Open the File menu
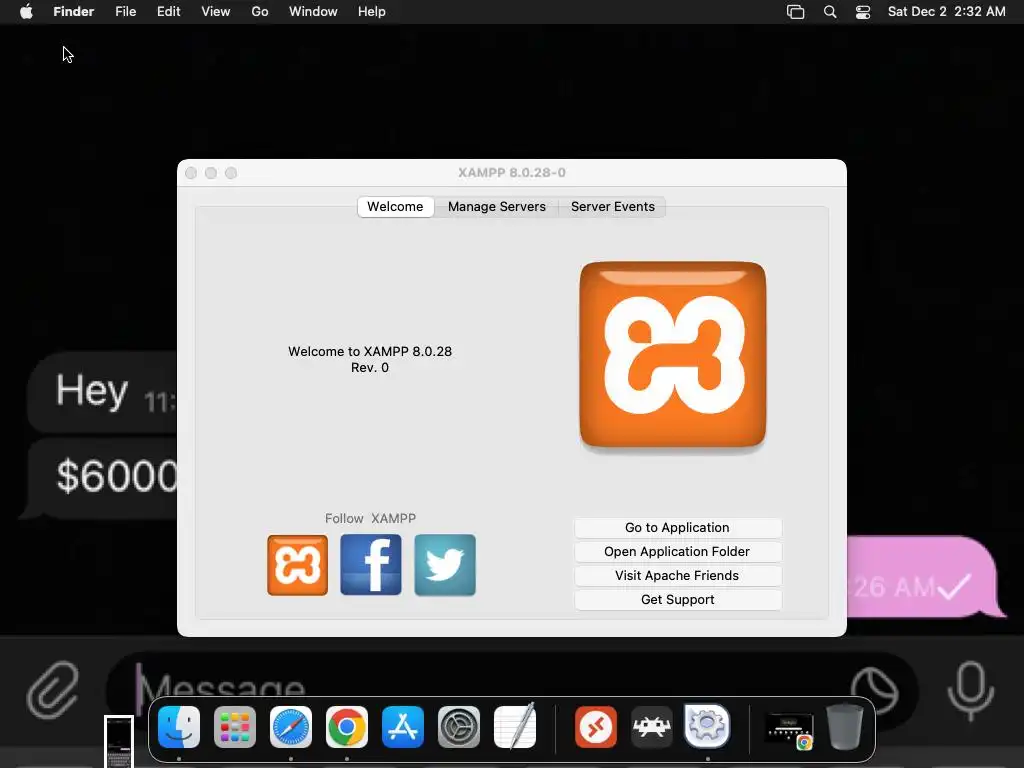 tap(125, 12)
